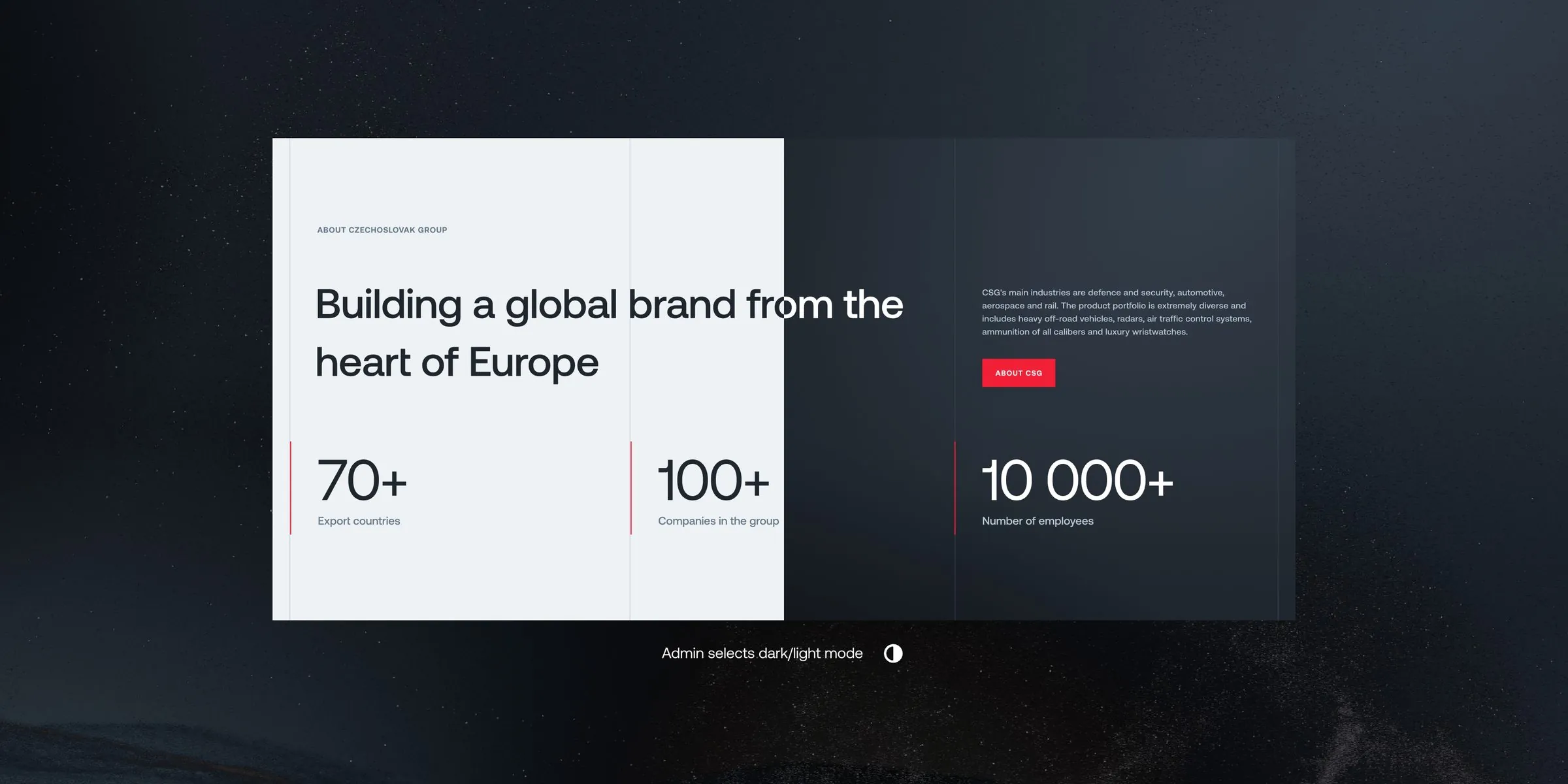Viewport: 1568px width, 784px height.
Task: Click the '100+' statistic
Action: click(x=713, y=480)
